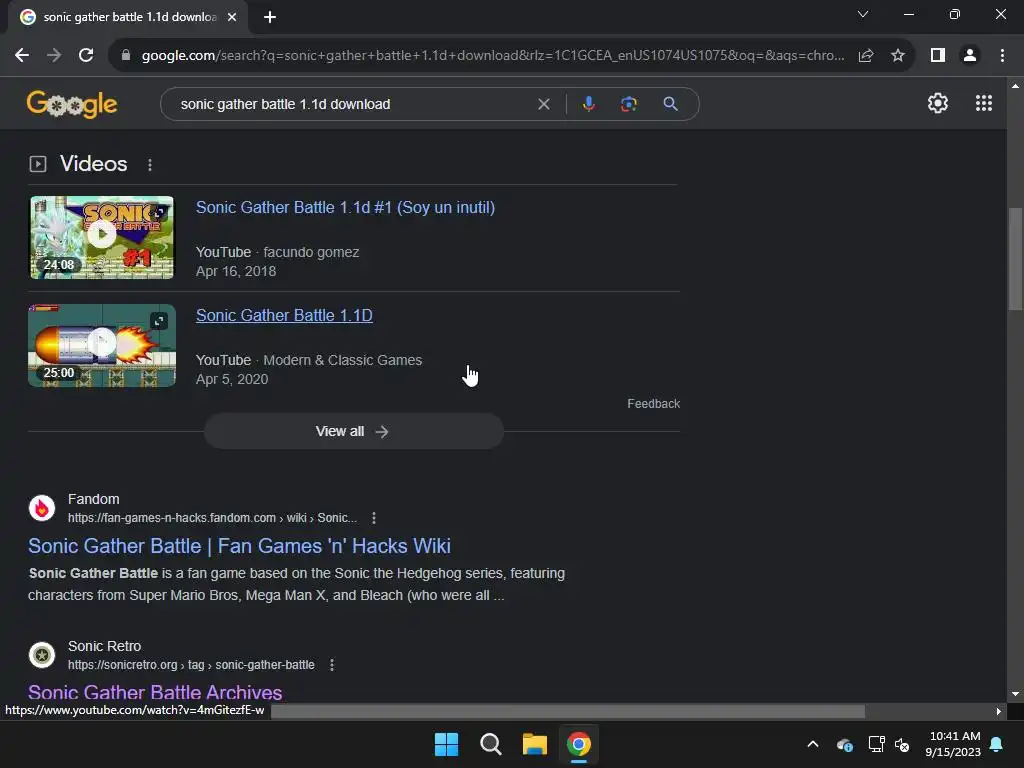The width and height of the screenshot is (1024, 768).
Task: Open the clock showing 10:41 AM
Action: (x=953, y=744)
